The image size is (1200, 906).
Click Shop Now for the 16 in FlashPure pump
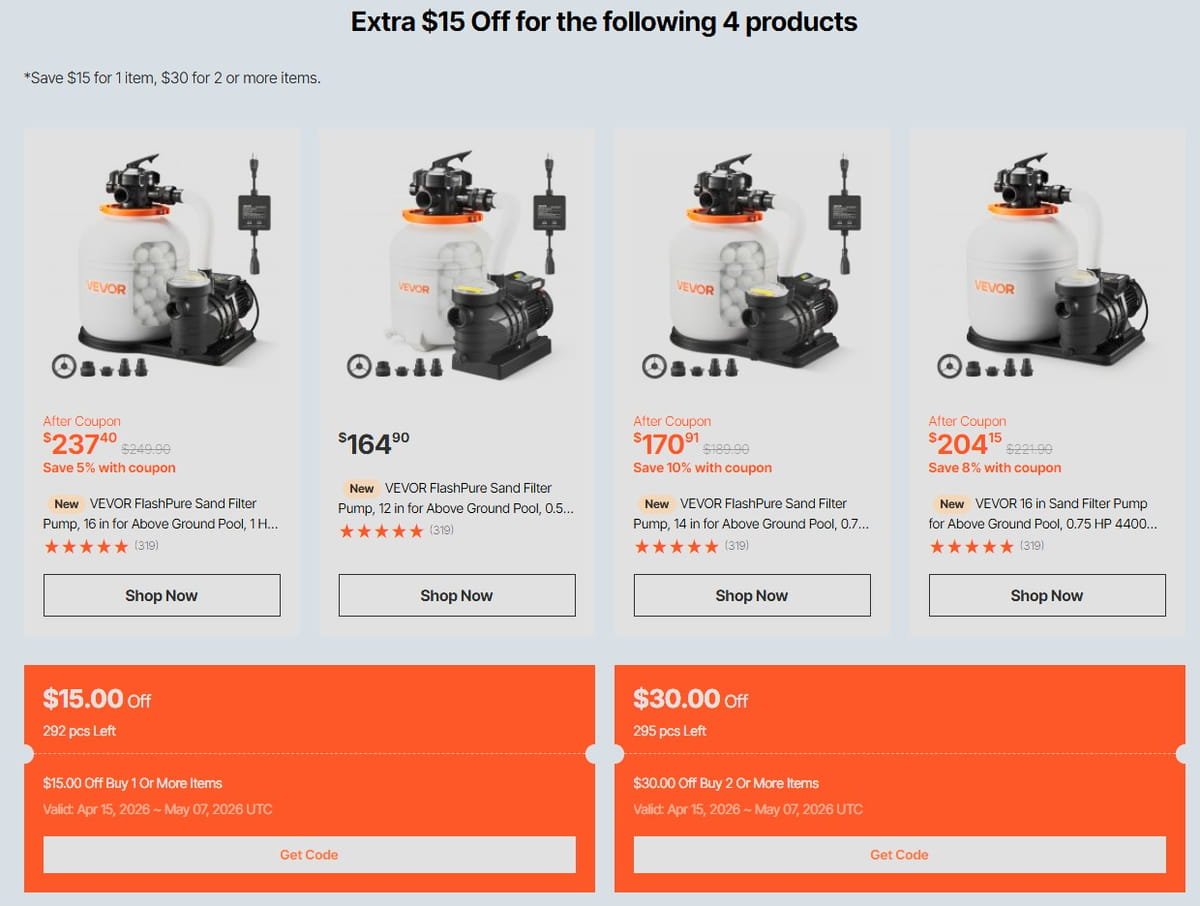pos(161,594)
